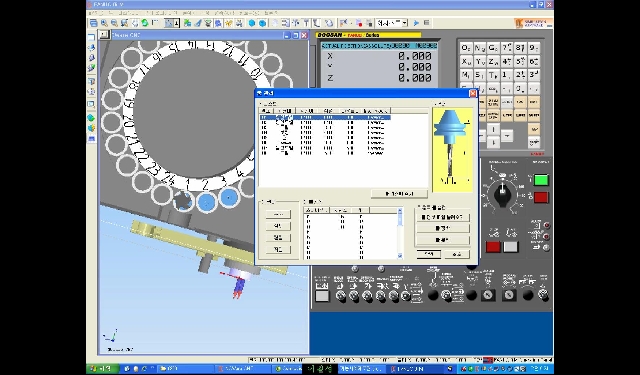
Task: Toggle the large red button below the knob
Action: pyautogui.click(x=493, y=246)
